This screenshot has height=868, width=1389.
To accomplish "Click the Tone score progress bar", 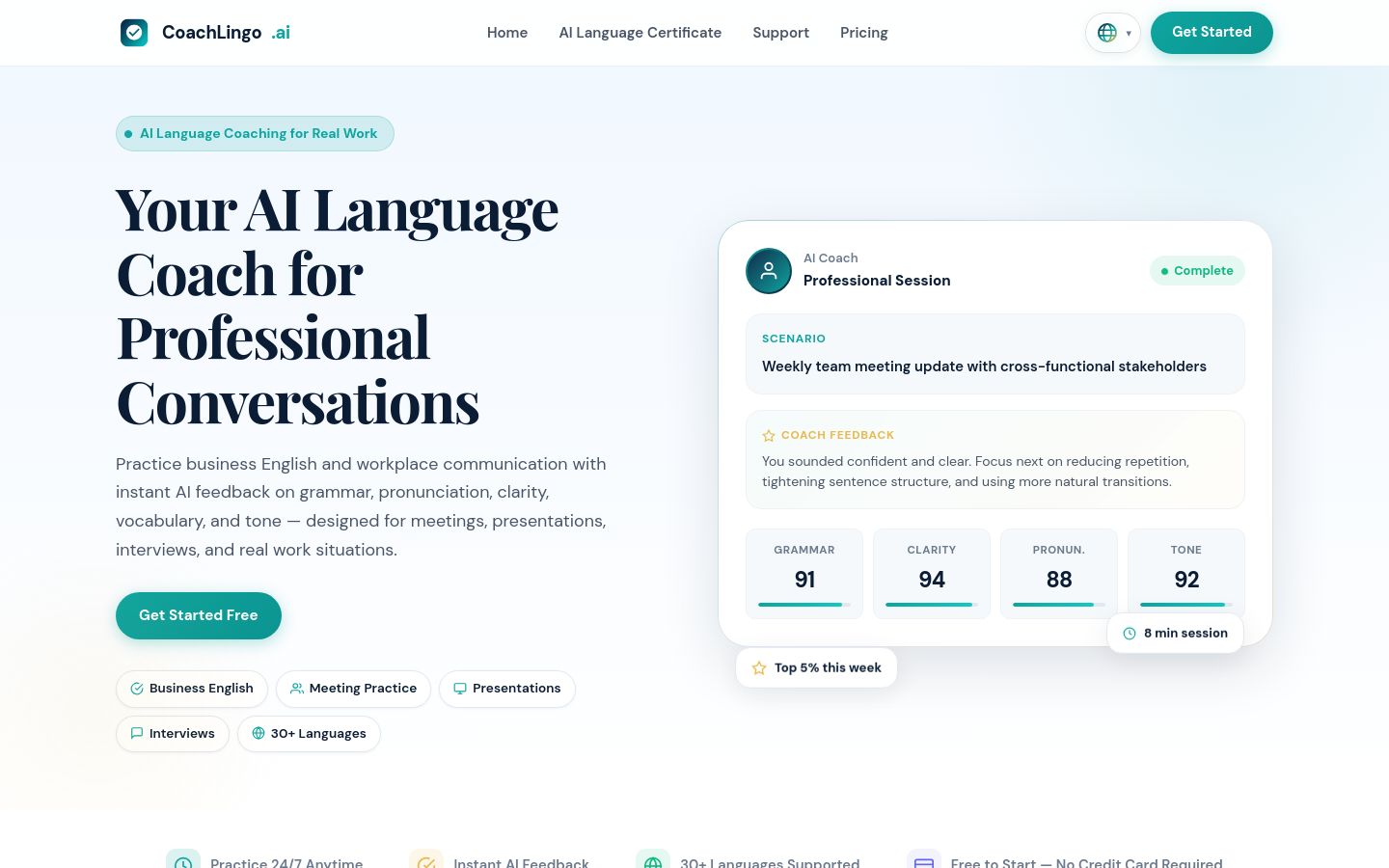I will 1186,605.
